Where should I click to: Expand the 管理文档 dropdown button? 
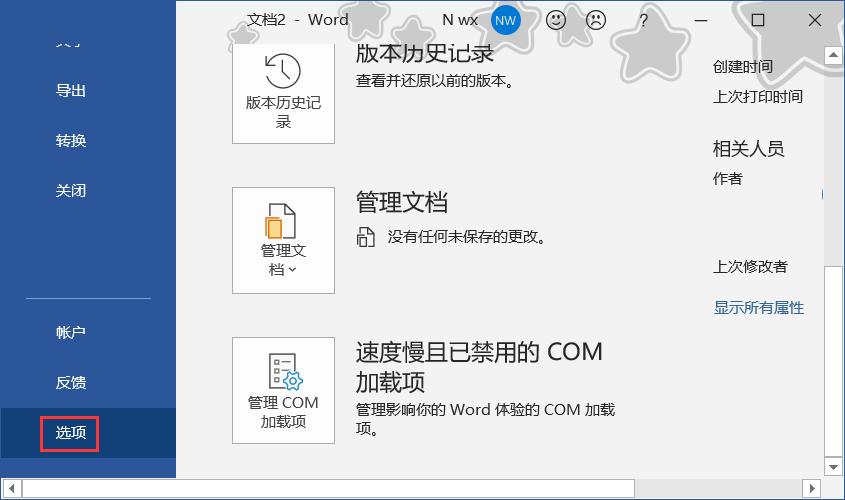(x=283, y=240)
